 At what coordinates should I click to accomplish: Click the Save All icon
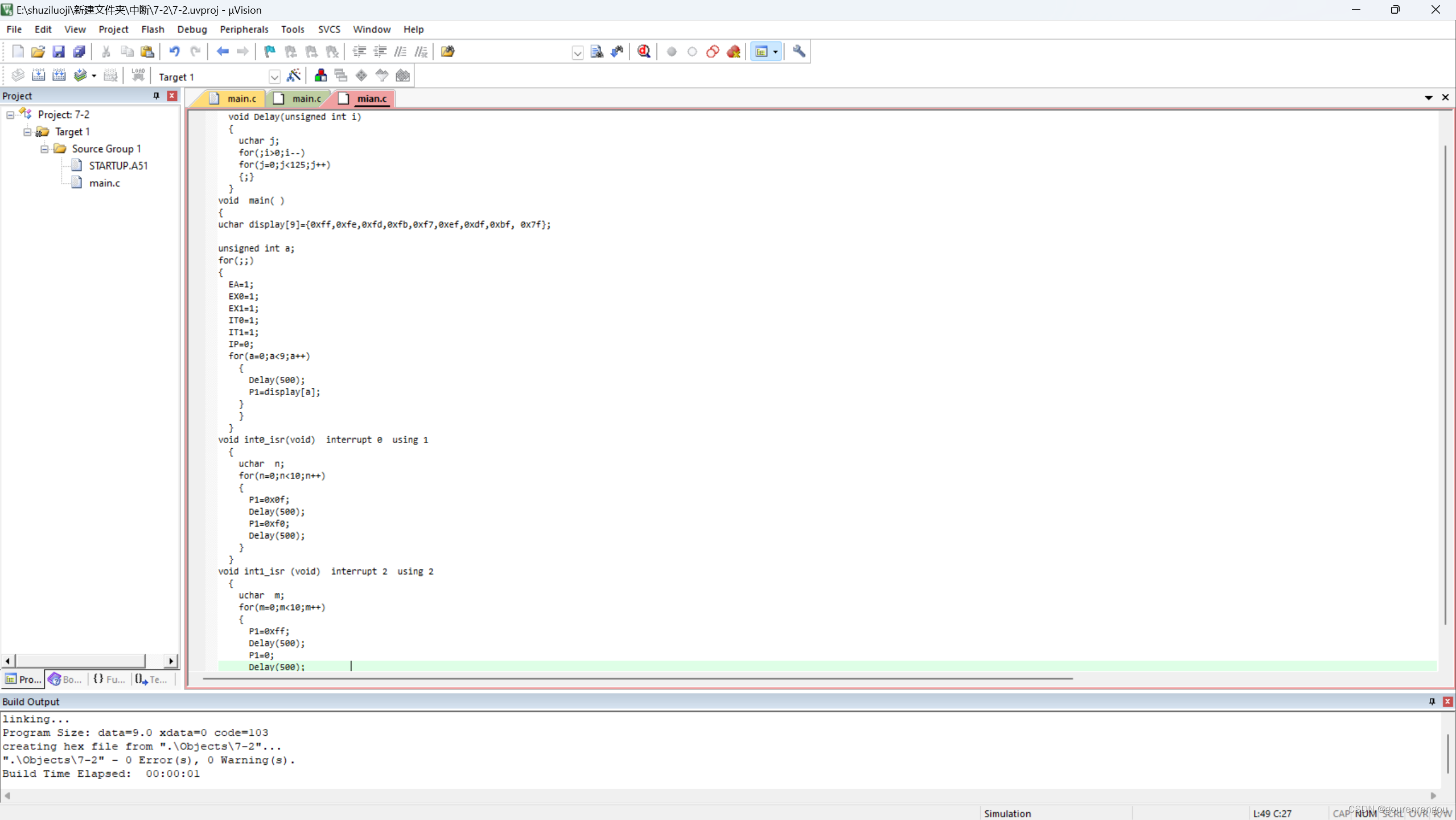[x=79, y=52]
